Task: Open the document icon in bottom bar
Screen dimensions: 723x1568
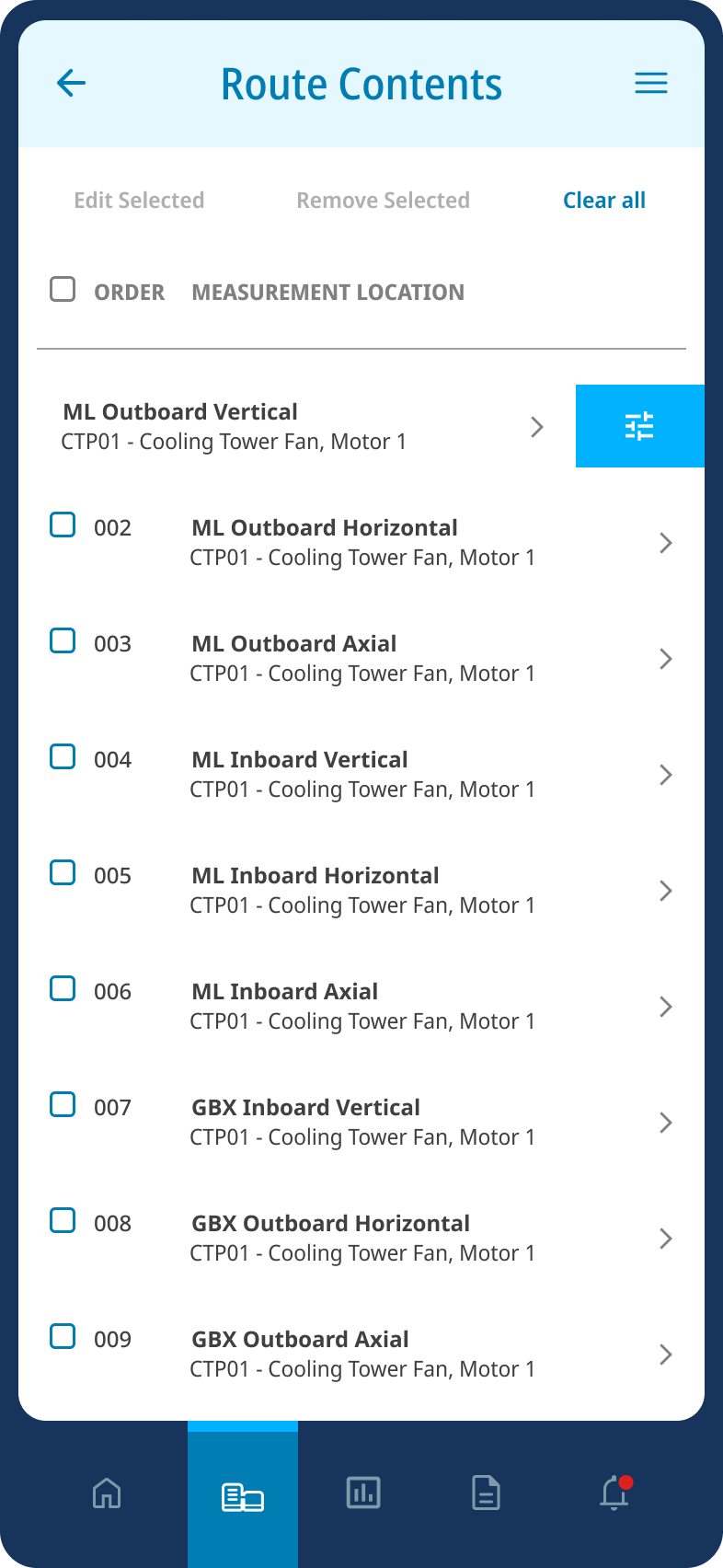Action: coord(486,1493)
